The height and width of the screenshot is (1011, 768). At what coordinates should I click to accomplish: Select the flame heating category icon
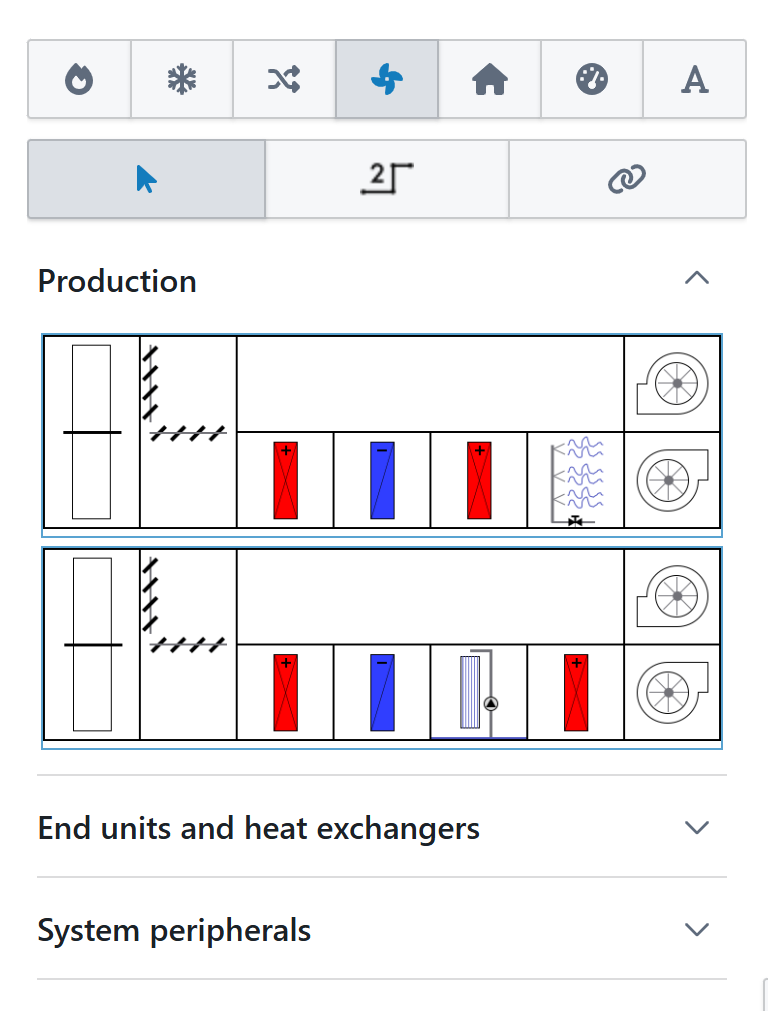(79, 80)
